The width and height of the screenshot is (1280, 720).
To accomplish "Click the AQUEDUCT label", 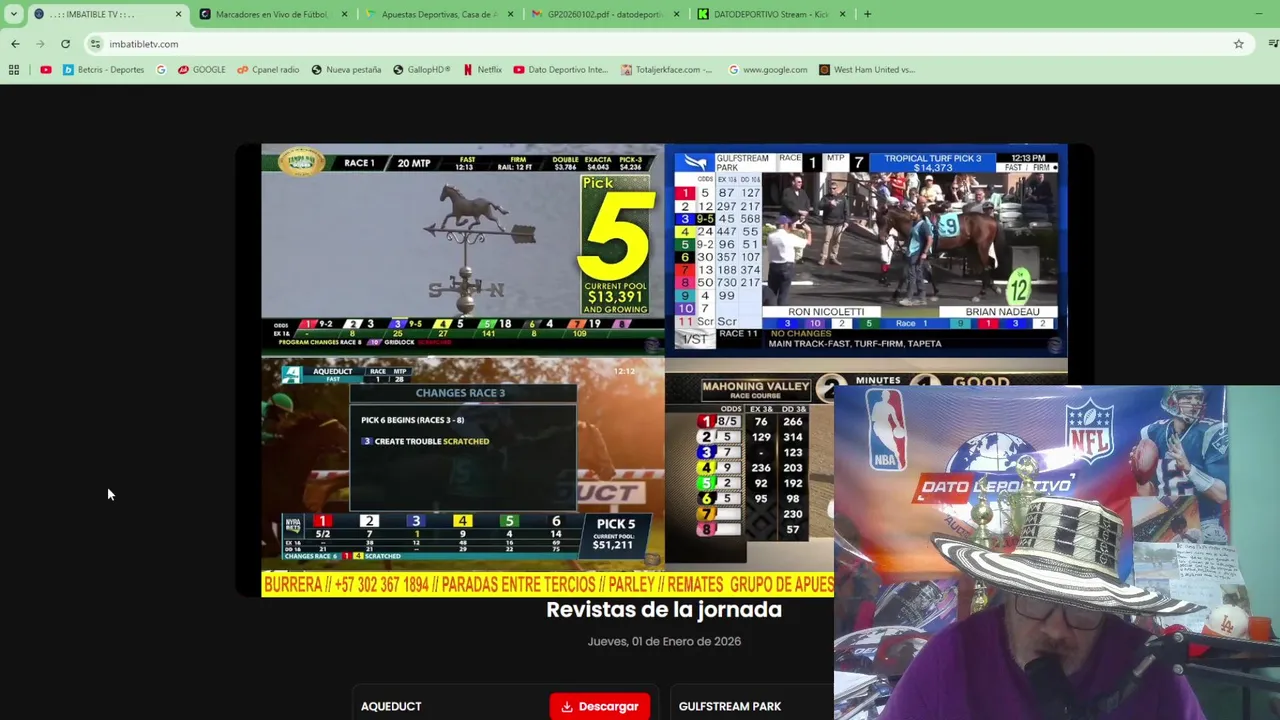I will [391, 706].
